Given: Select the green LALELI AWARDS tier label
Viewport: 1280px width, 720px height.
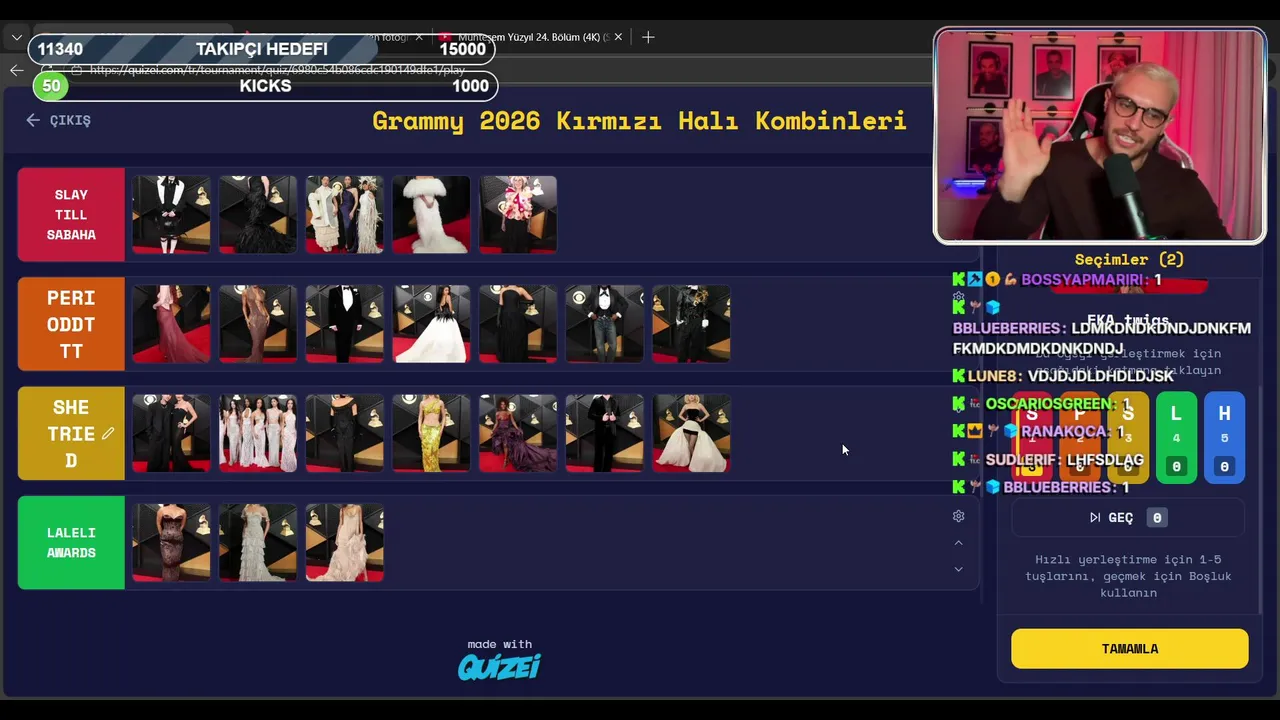Looking at the screenshot, I should pyautogui.click(x=71, y=542).
